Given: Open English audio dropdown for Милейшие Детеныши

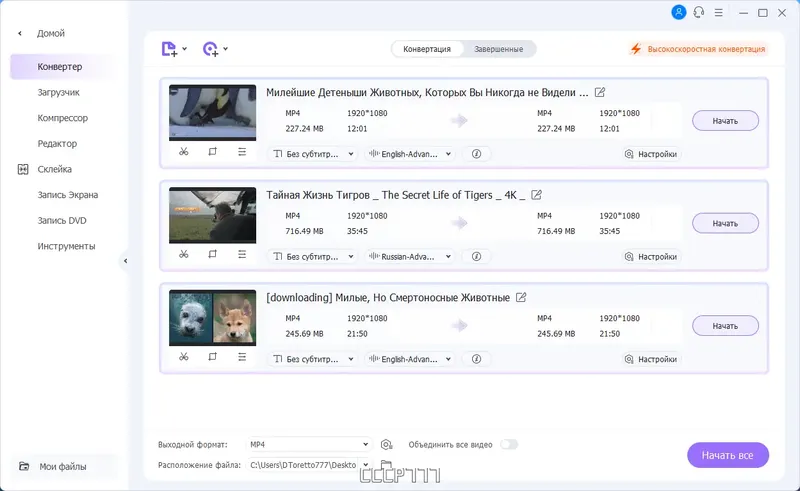Looking at the screenshot, I should click(410, 154).
